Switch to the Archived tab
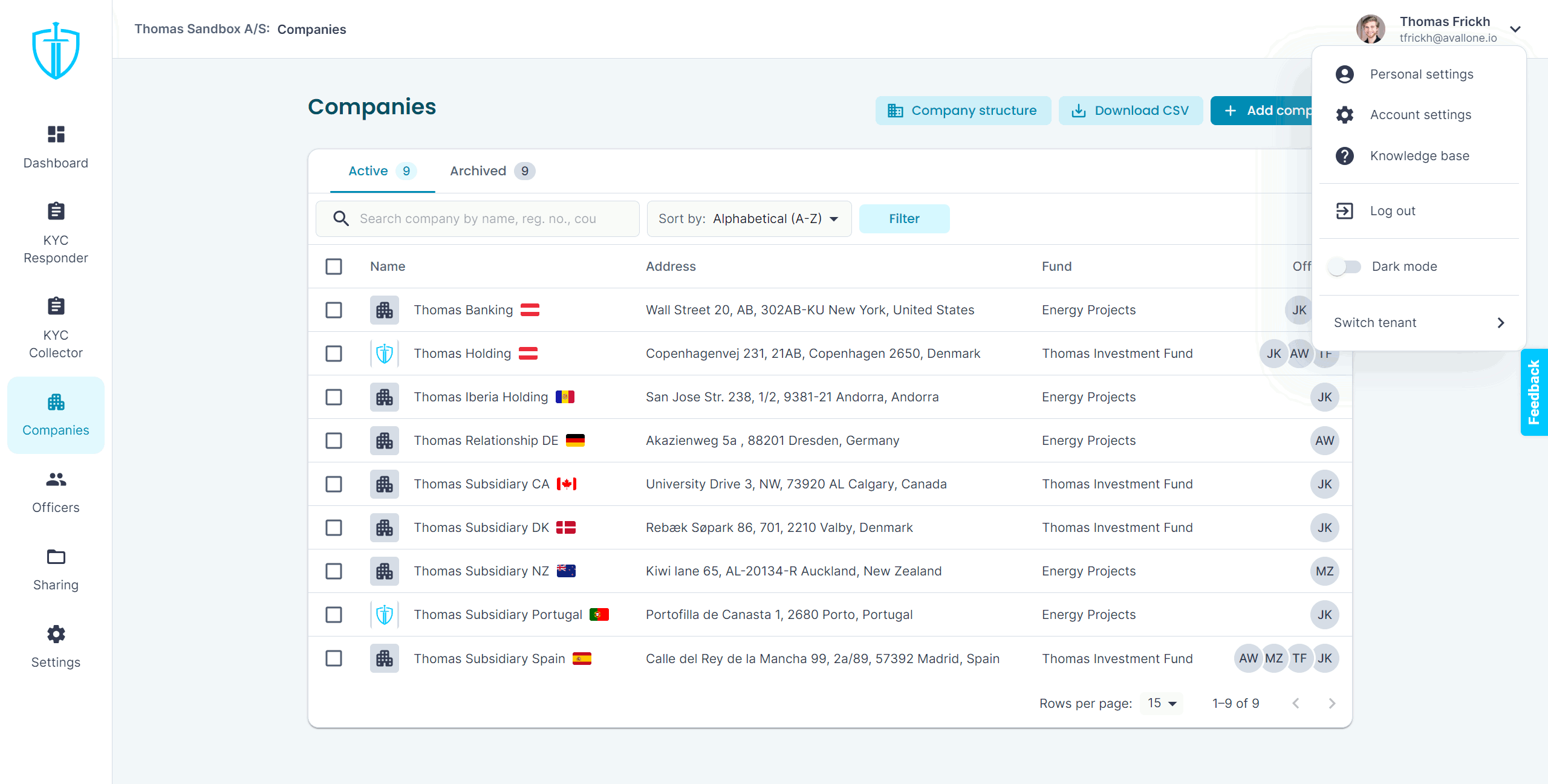 [x=492, y=171]
